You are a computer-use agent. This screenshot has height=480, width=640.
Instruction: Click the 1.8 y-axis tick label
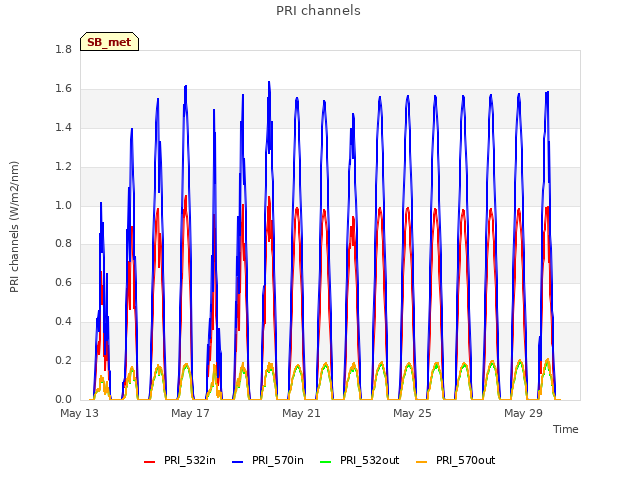click(x=64, y=49)
